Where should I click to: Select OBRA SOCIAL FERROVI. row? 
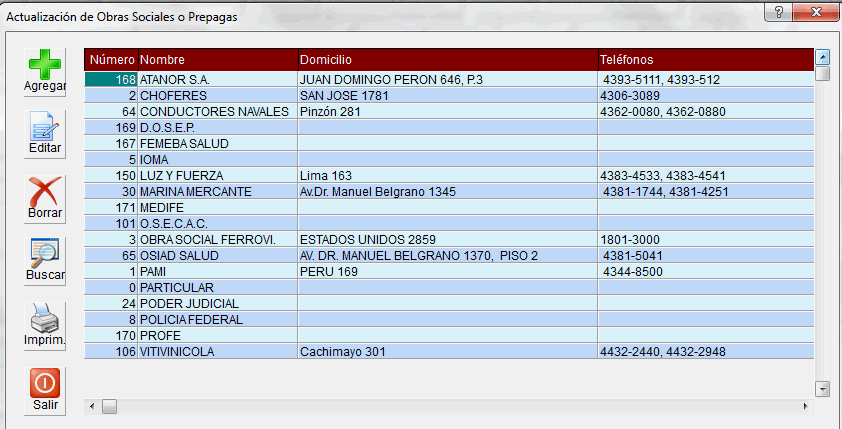(449, 240)
